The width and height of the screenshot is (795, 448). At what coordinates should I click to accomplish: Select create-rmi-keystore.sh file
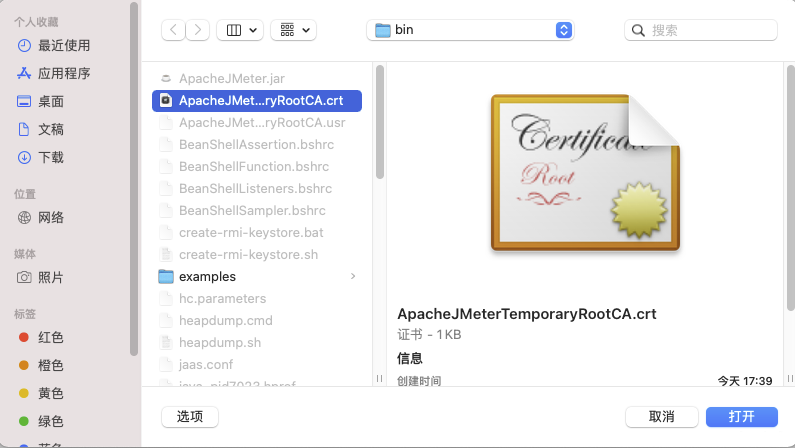pos(257,254)
